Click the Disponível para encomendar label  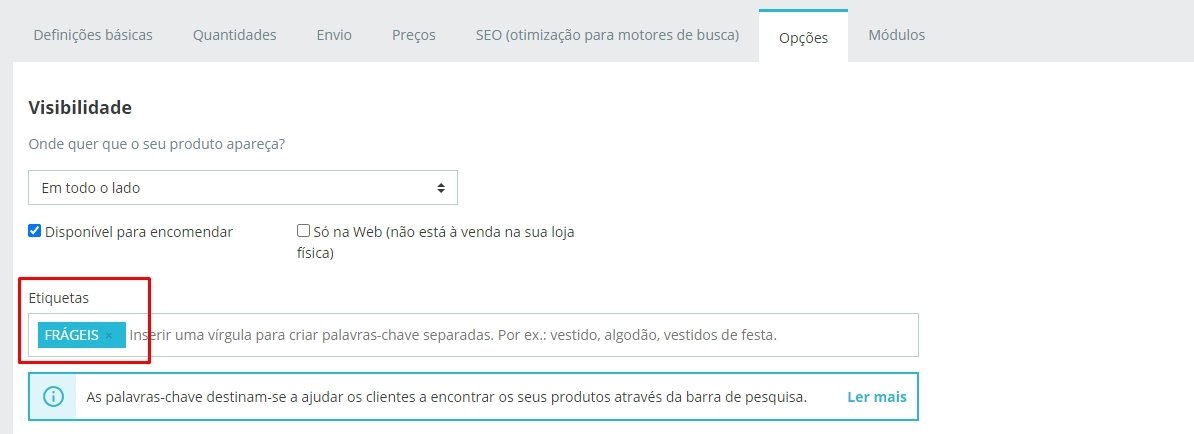[x=139, y=231]
